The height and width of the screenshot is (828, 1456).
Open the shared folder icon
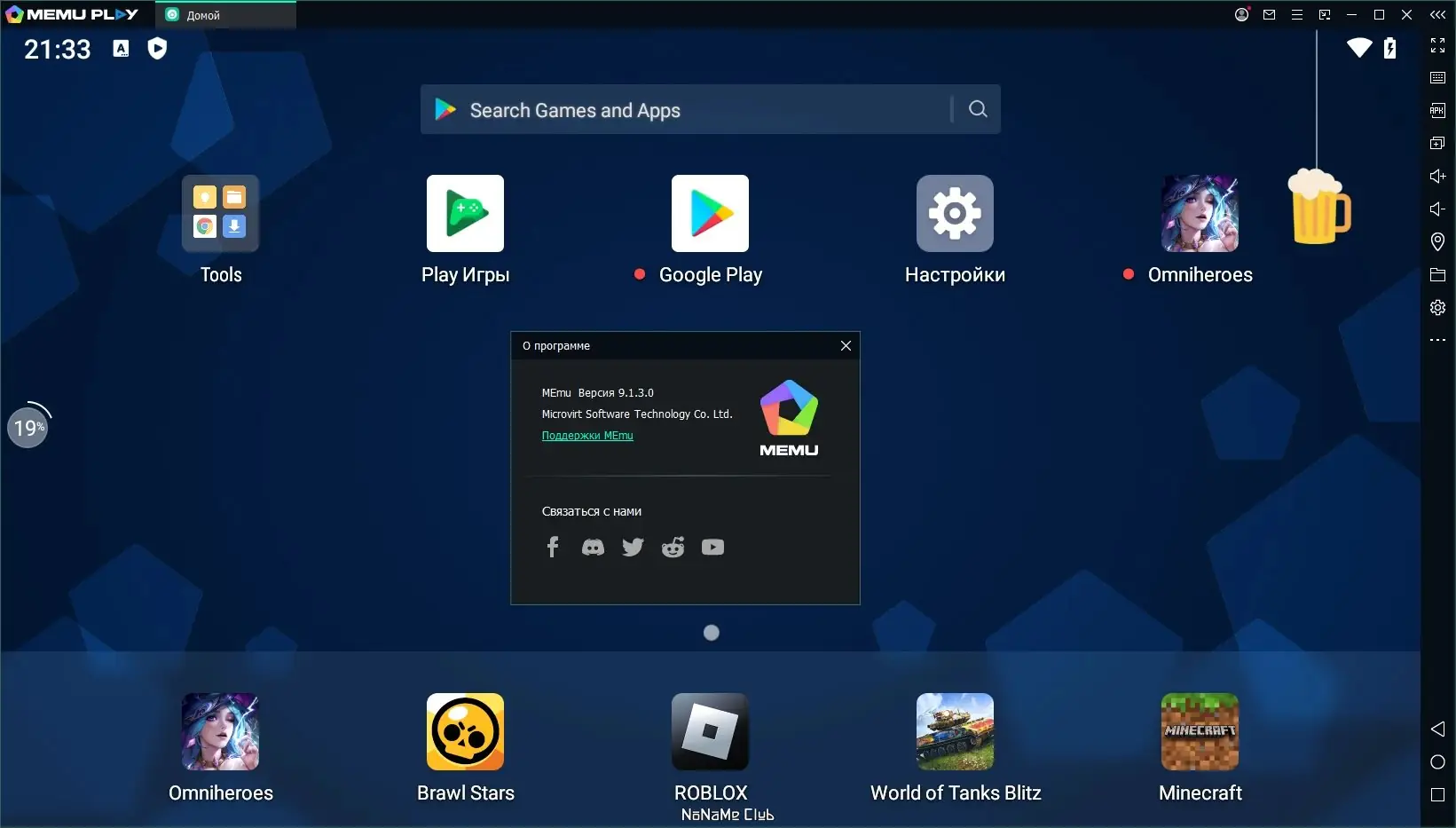(1438, 274)
